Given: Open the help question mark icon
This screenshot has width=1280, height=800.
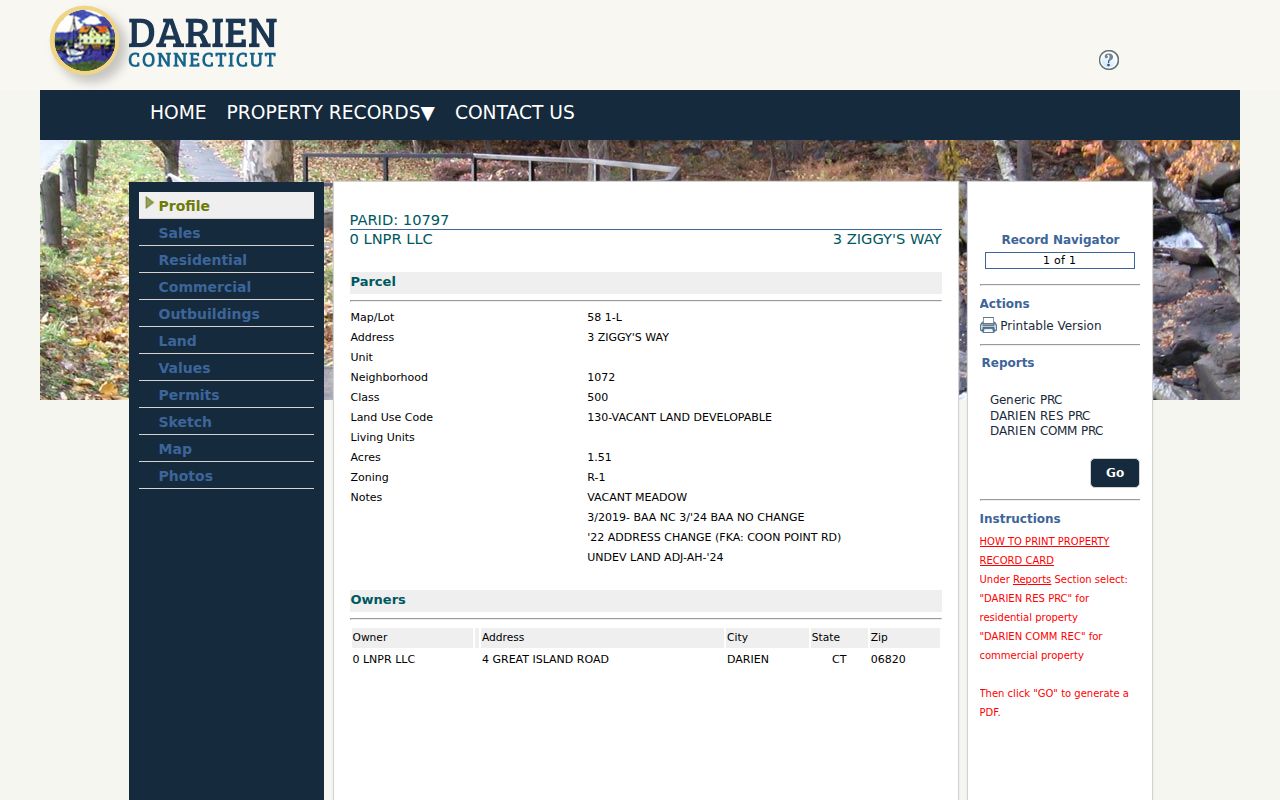Looking at the screenshot, I should point(1108,60).
